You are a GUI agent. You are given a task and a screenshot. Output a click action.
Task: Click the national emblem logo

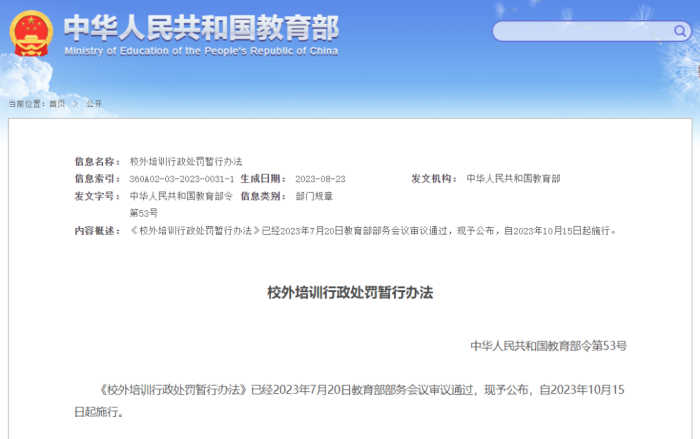tap(31, 33)
